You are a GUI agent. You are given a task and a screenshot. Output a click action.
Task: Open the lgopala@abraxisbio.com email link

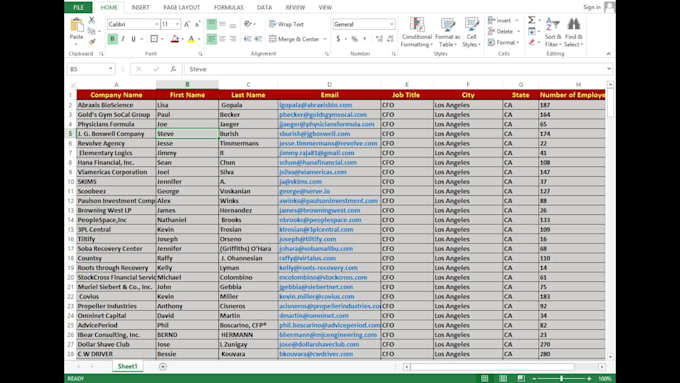316,105
